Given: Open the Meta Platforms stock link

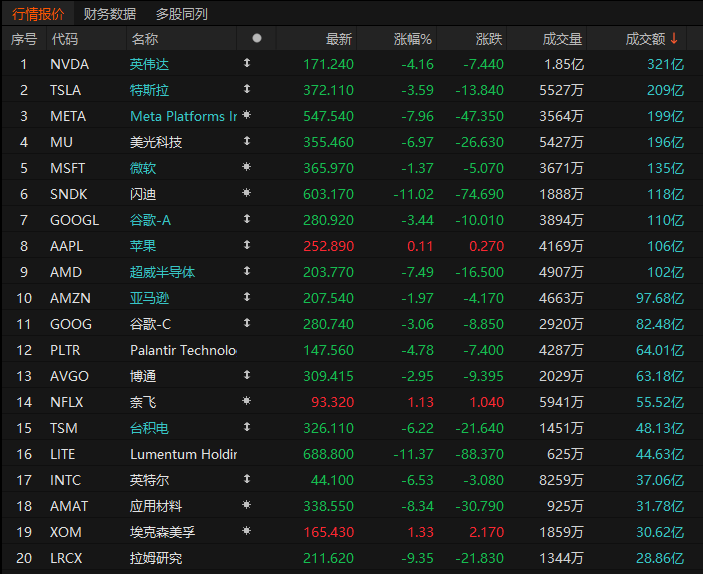Looking at the screenshot, I should [x=183, y=116].
